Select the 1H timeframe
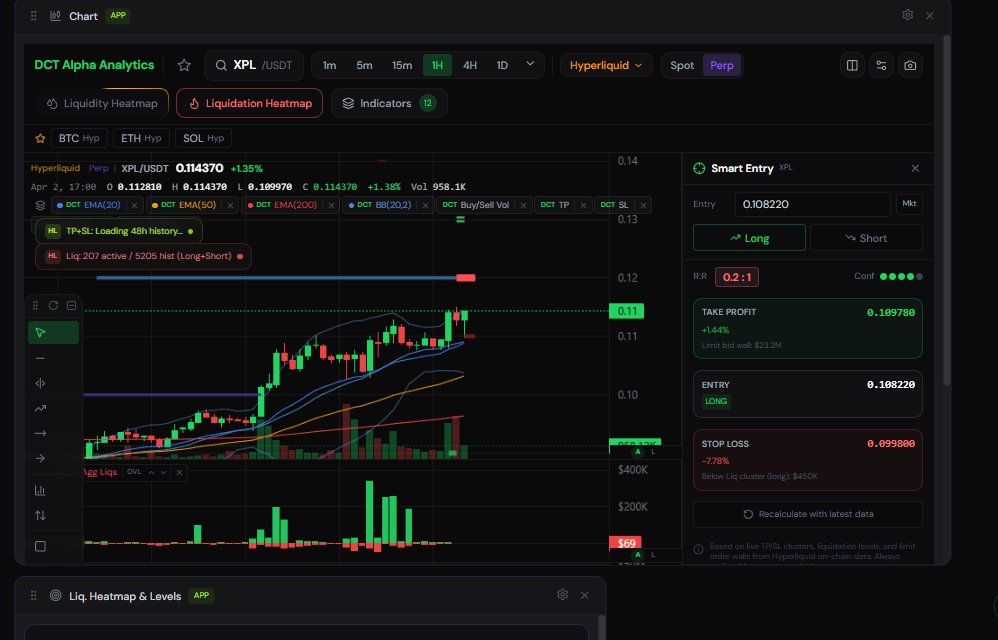This screenshot has height=640, width=998. (x=437, y=65)
